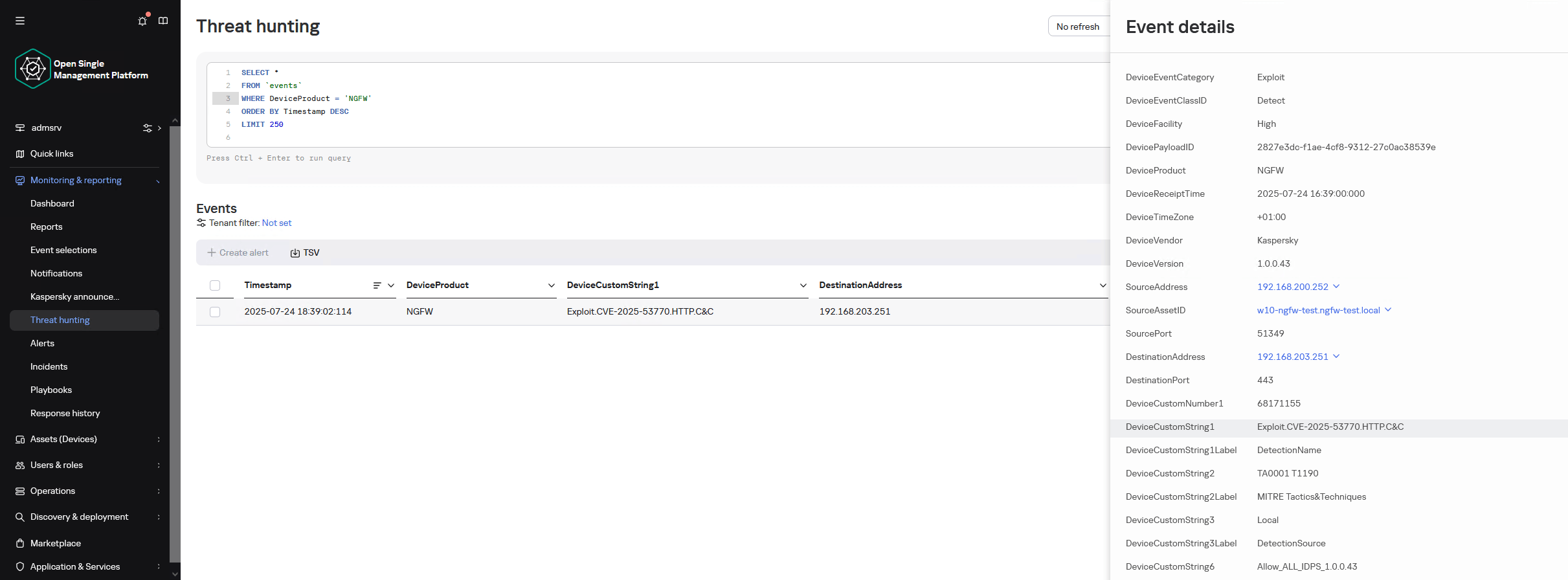
Task: Click the admsrv server icon
Action: point(20,128)
